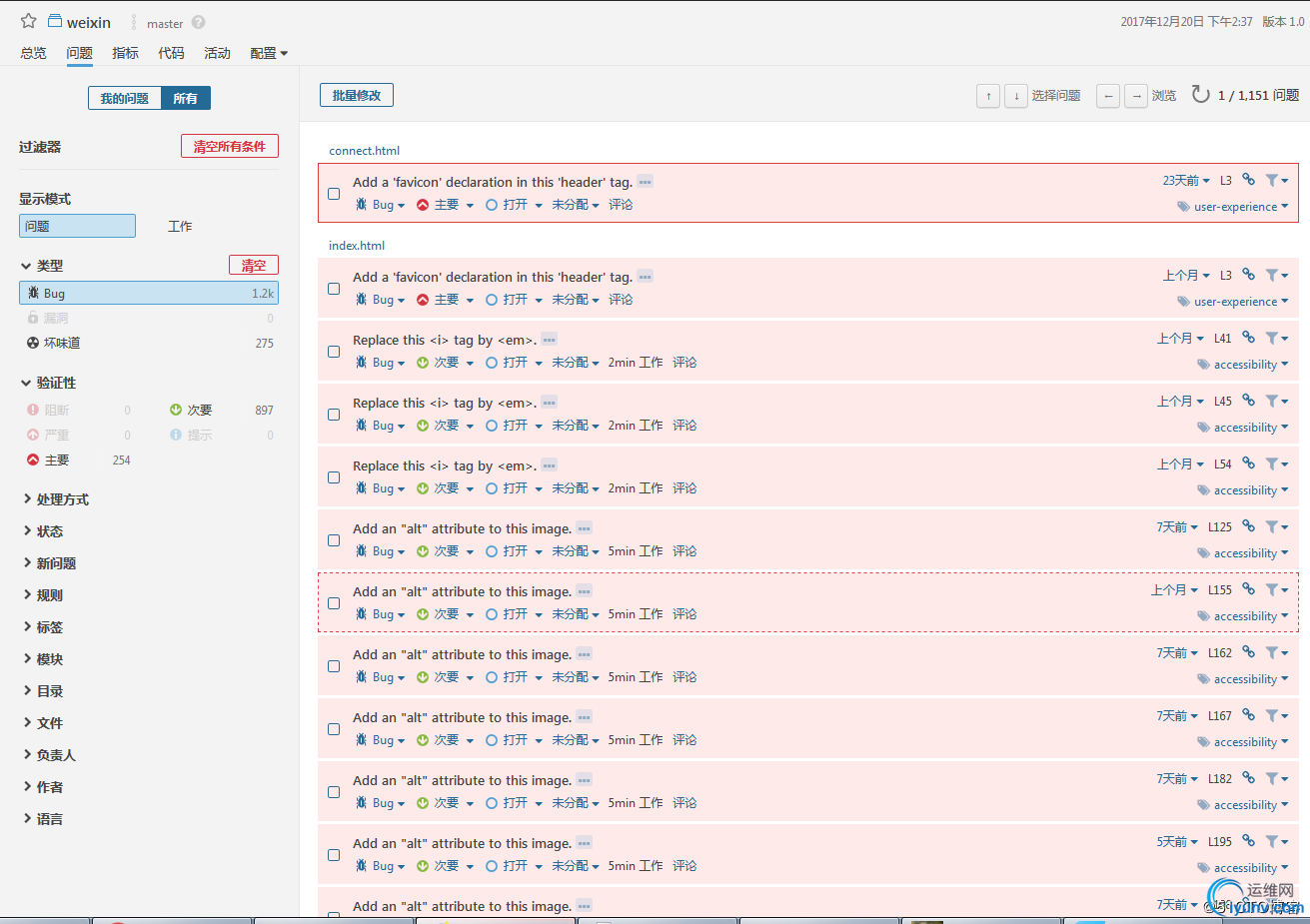Open filter funnel on the L54 issue

pyautogui.click(x=1276, y=463)
